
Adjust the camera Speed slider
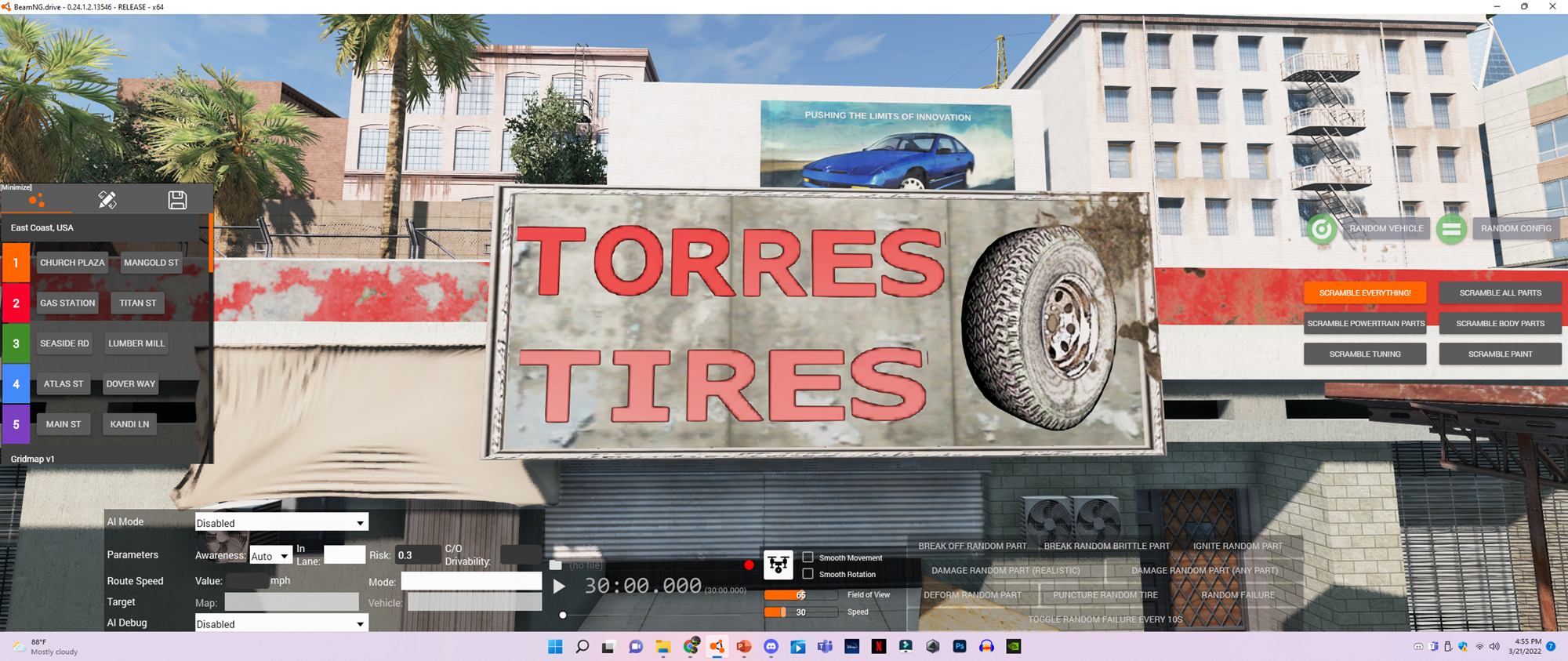(800, 612)
